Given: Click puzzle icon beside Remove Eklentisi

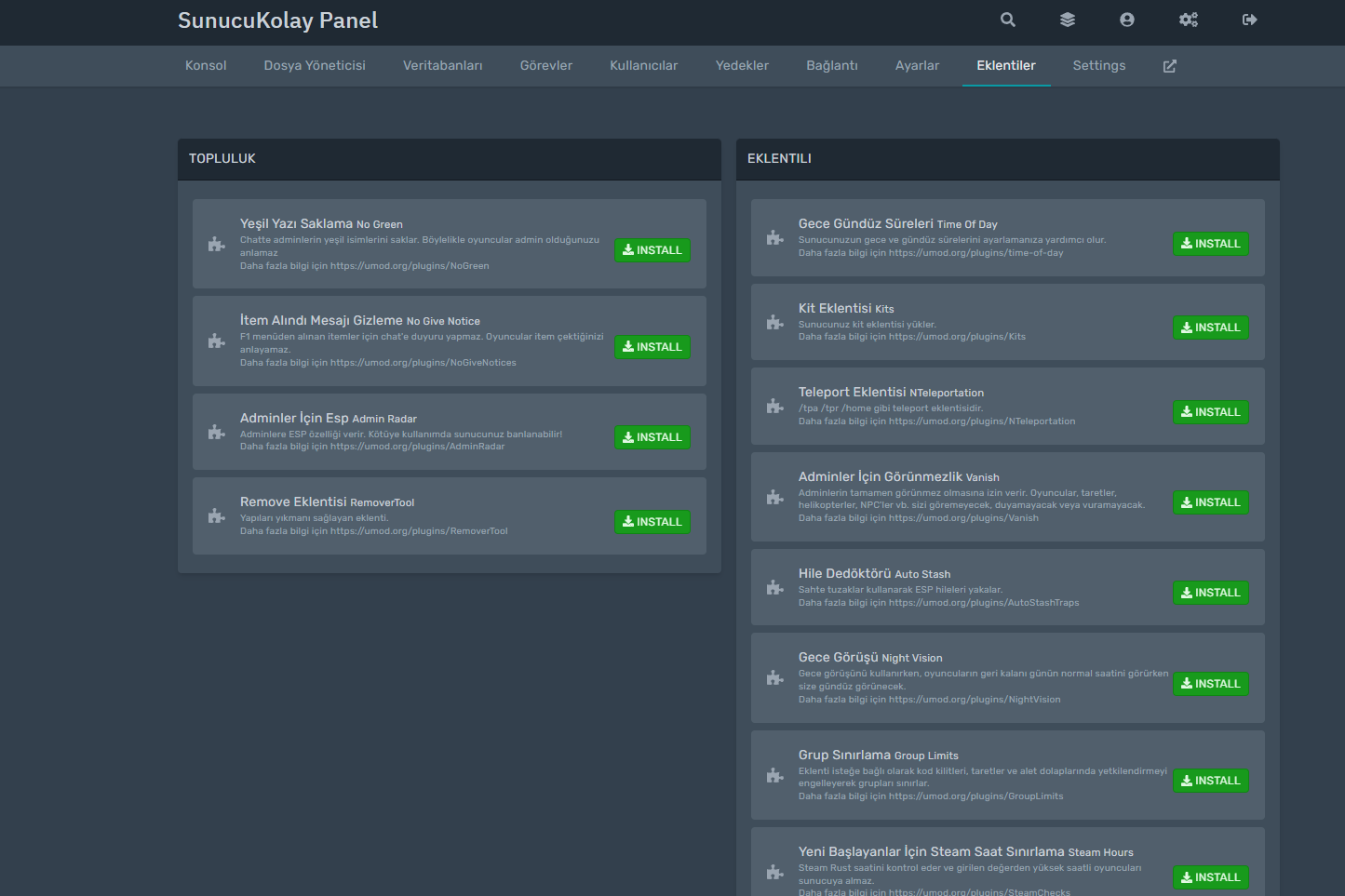Looking at the screenshot, I should 216,515.
